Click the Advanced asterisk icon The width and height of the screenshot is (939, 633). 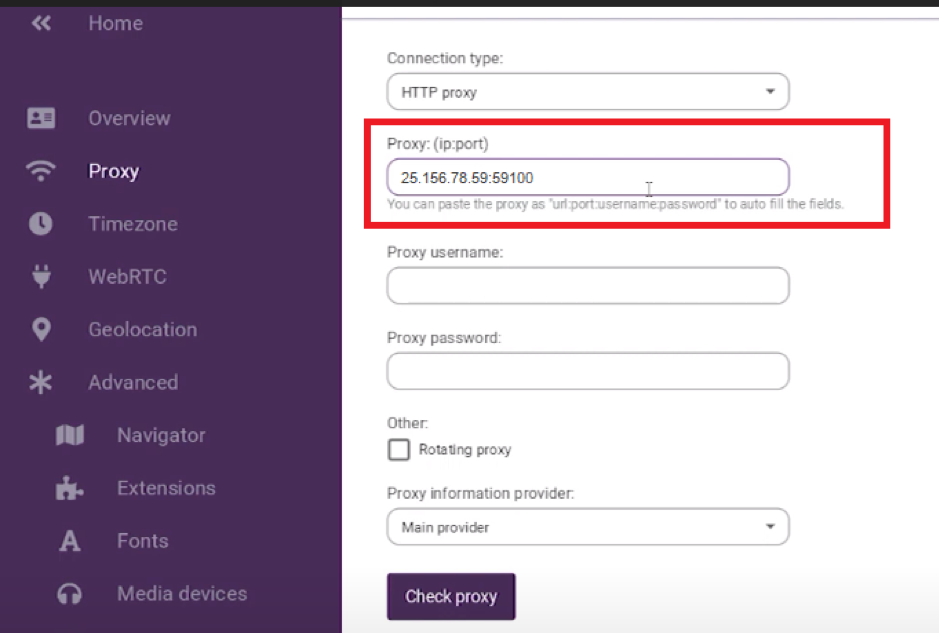(x=41, y=382)
